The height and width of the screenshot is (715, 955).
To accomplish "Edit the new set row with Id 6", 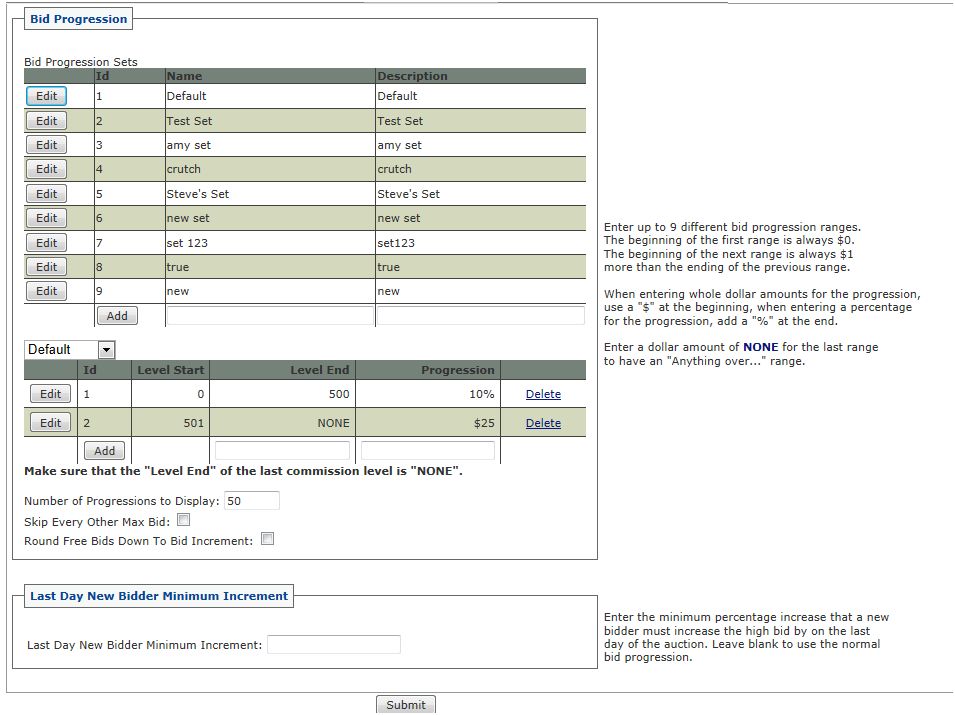I will (46, 218).
